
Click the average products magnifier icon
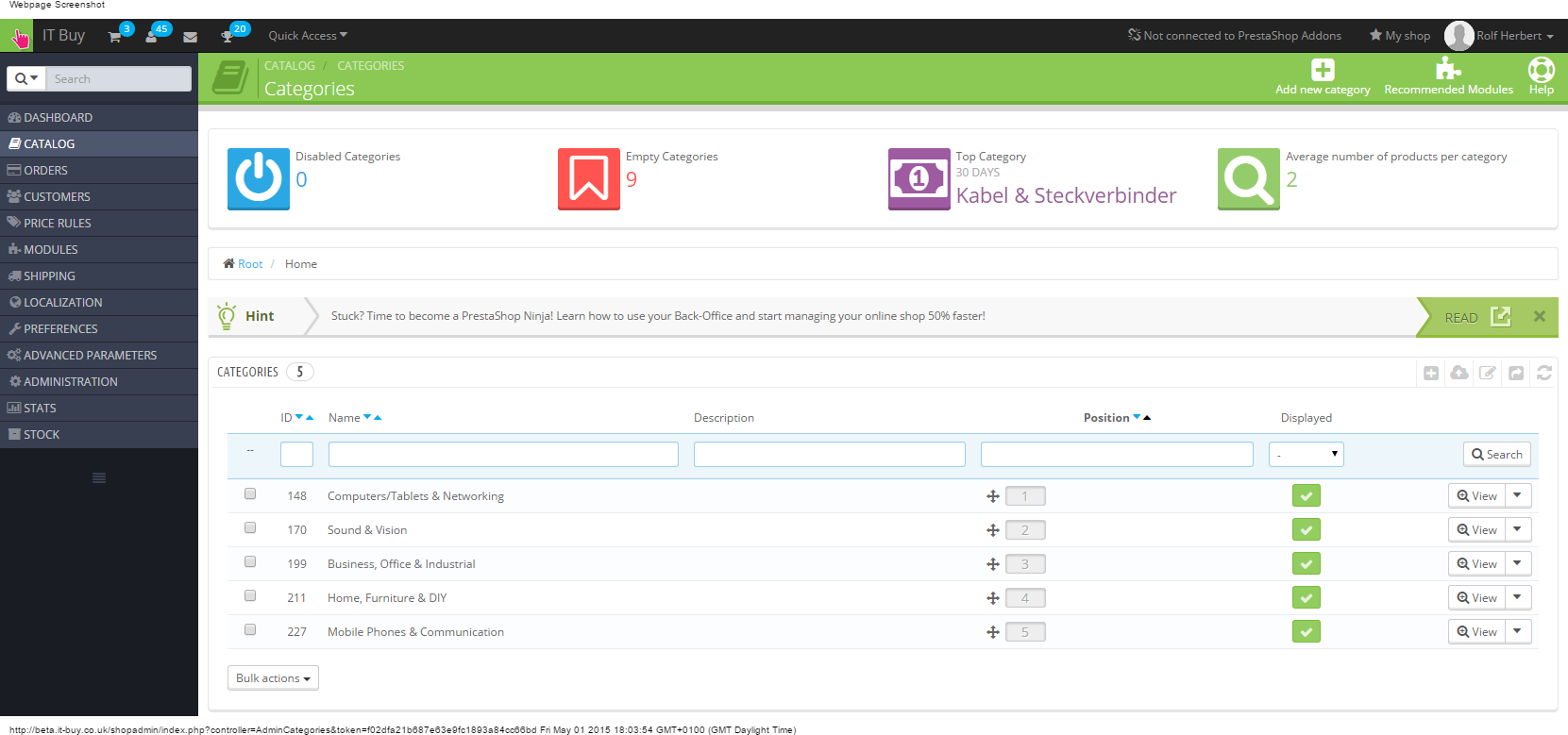point(1249,178)
